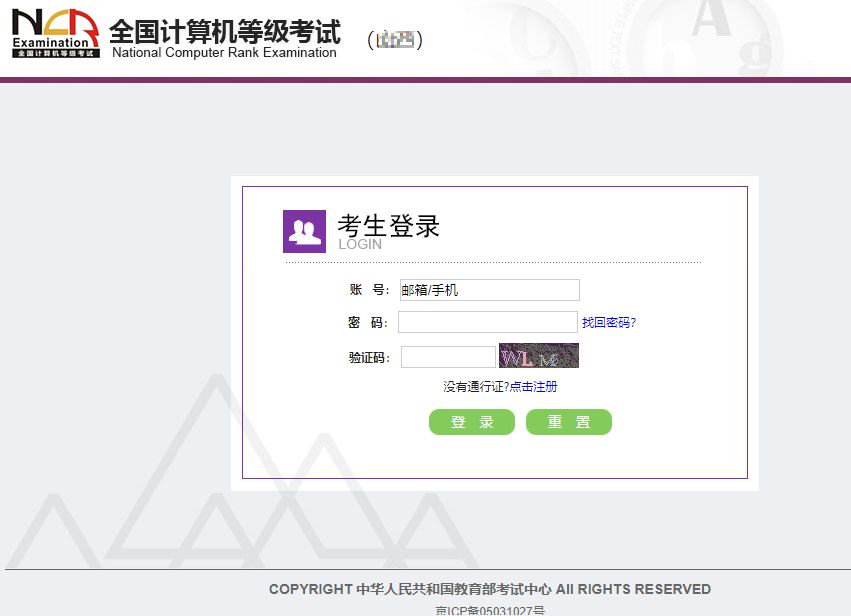Click the 没有通行证? text
Viewport: 851px width, 616px height.
click(476, 386)
